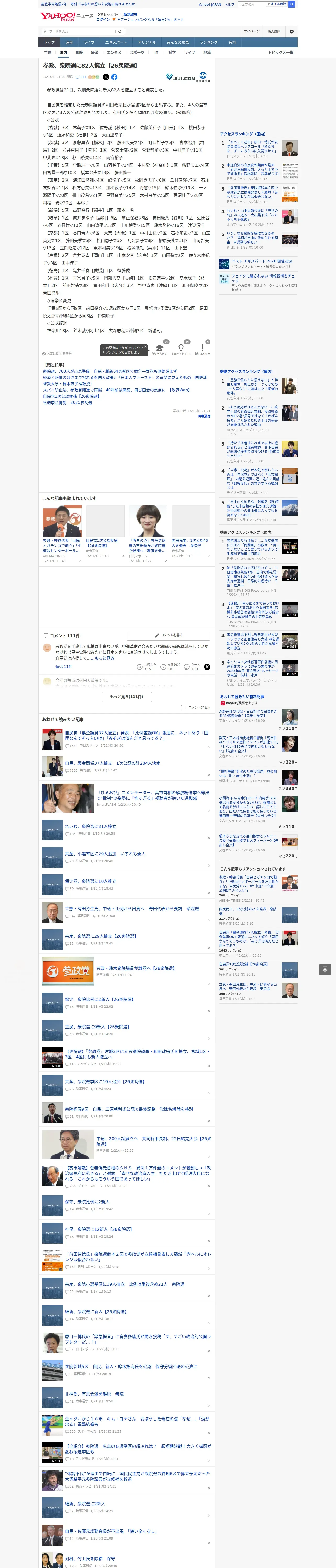336x1568 pixels.
Task: React with 新しい視点 exclamation icon
Action: coord(203,348)
